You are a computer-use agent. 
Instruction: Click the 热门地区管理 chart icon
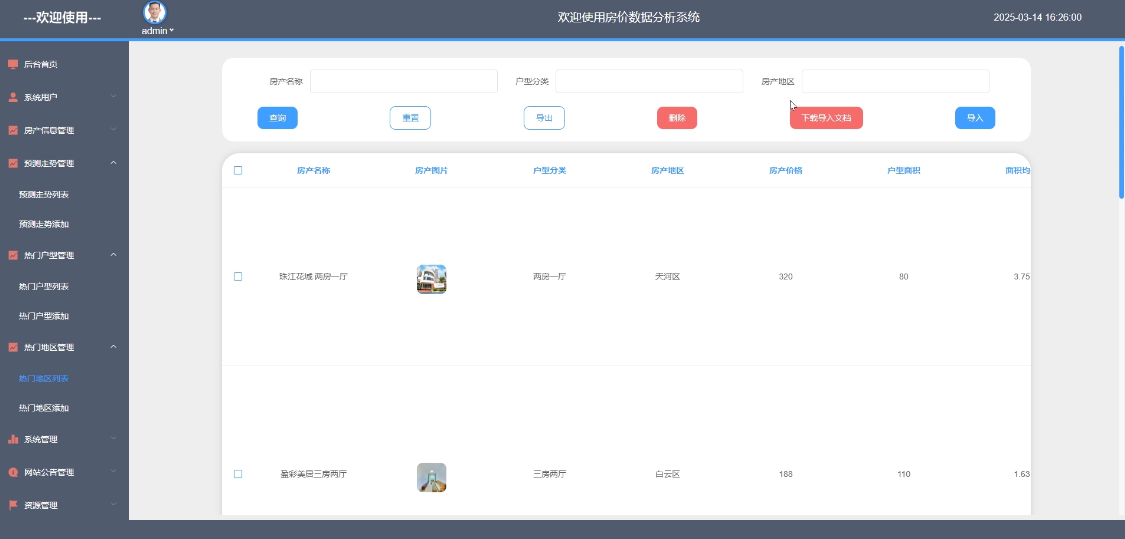[13, 347]
